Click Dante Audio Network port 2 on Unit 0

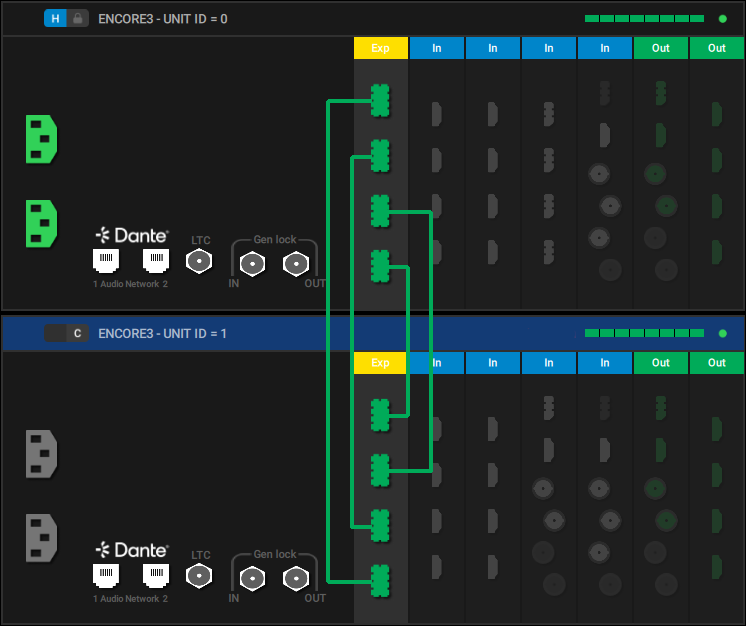click(156, 260)
